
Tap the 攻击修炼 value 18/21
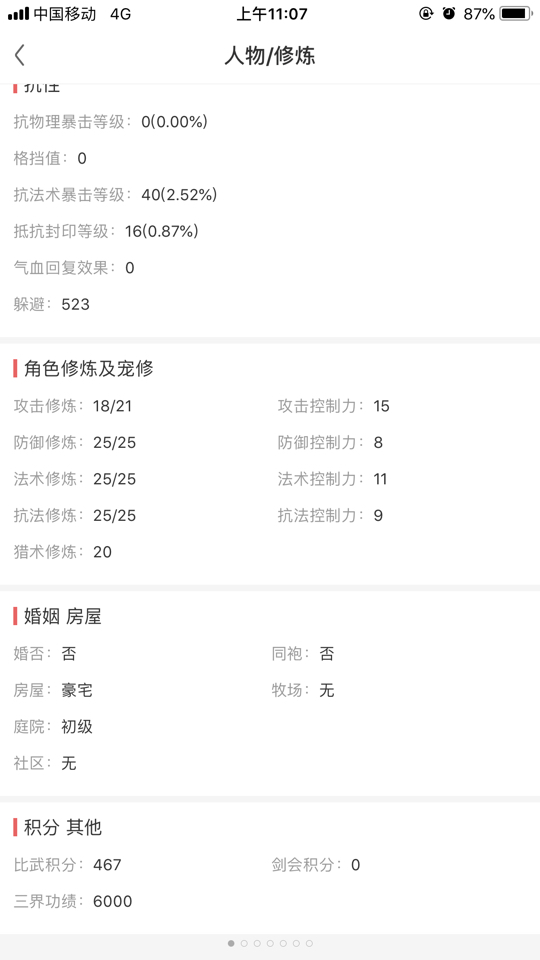pos(113,406)
